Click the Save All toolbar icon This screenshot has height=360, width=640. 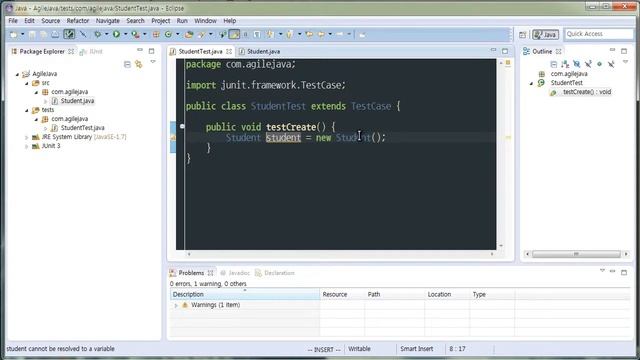[x=43, y=34]
